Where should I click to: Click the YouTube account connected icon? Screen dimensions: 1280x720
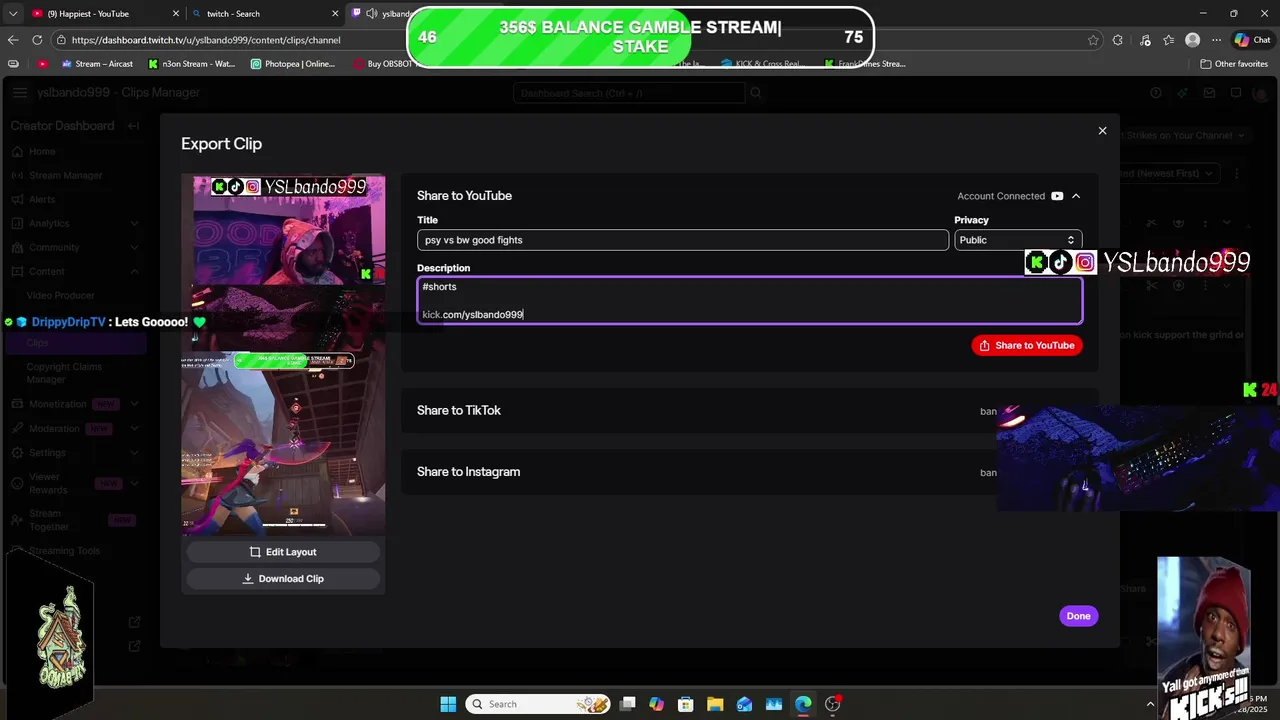pyautogui.click(x=1057, y=196)
